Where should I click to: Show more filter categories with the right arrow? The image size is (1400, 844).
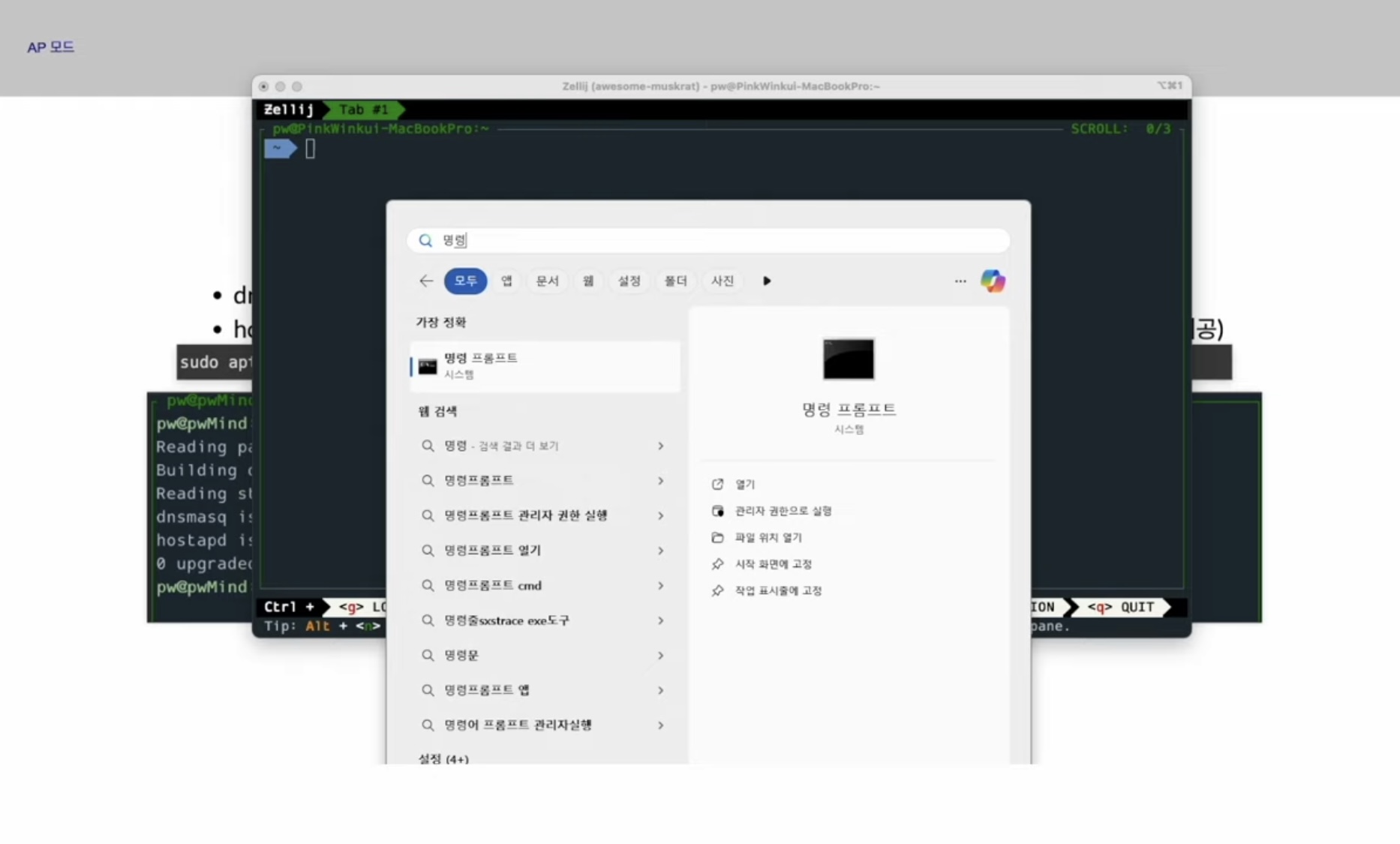tap(767, 281)
